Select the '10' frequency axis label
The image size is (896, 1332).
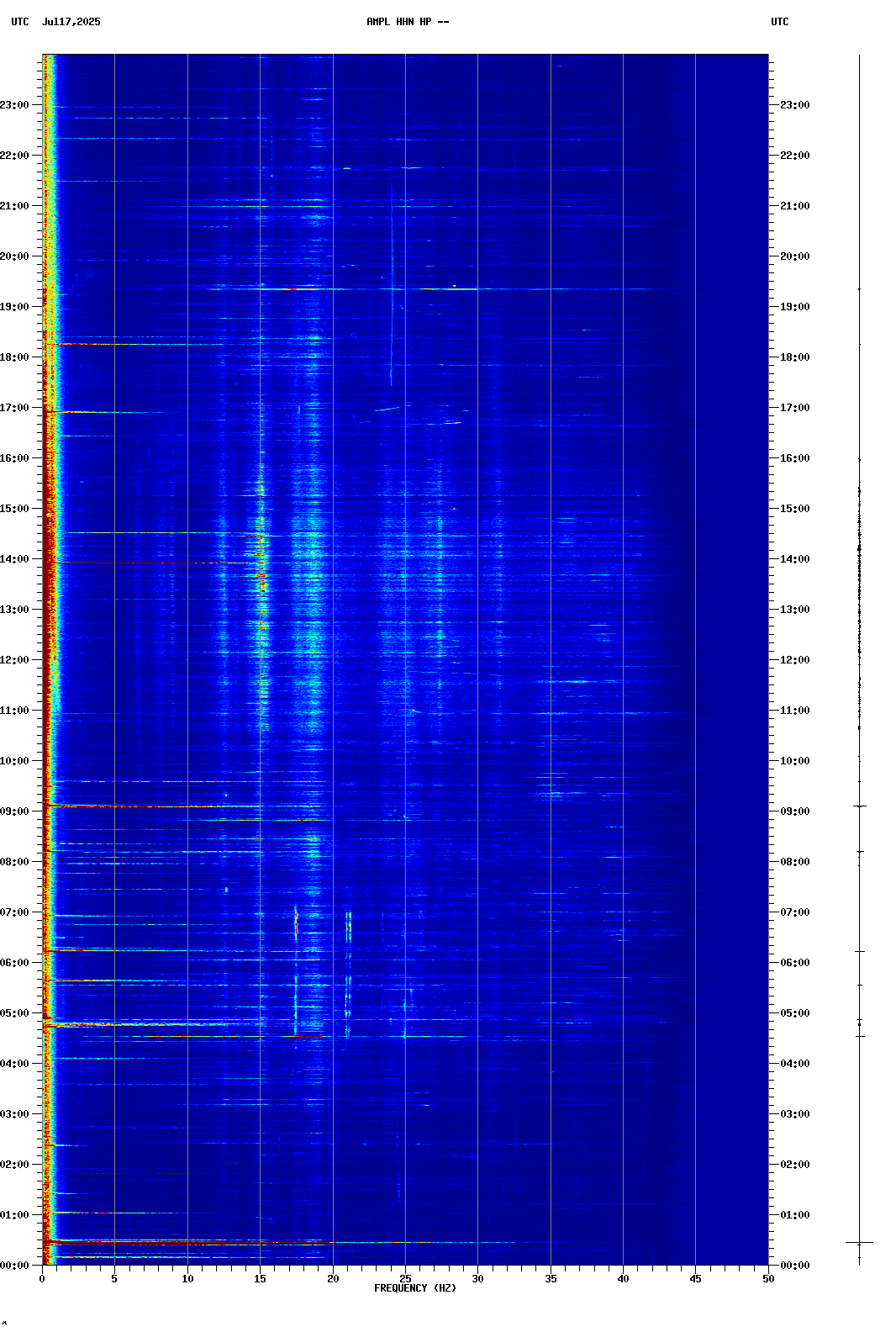click(187, 1279)
